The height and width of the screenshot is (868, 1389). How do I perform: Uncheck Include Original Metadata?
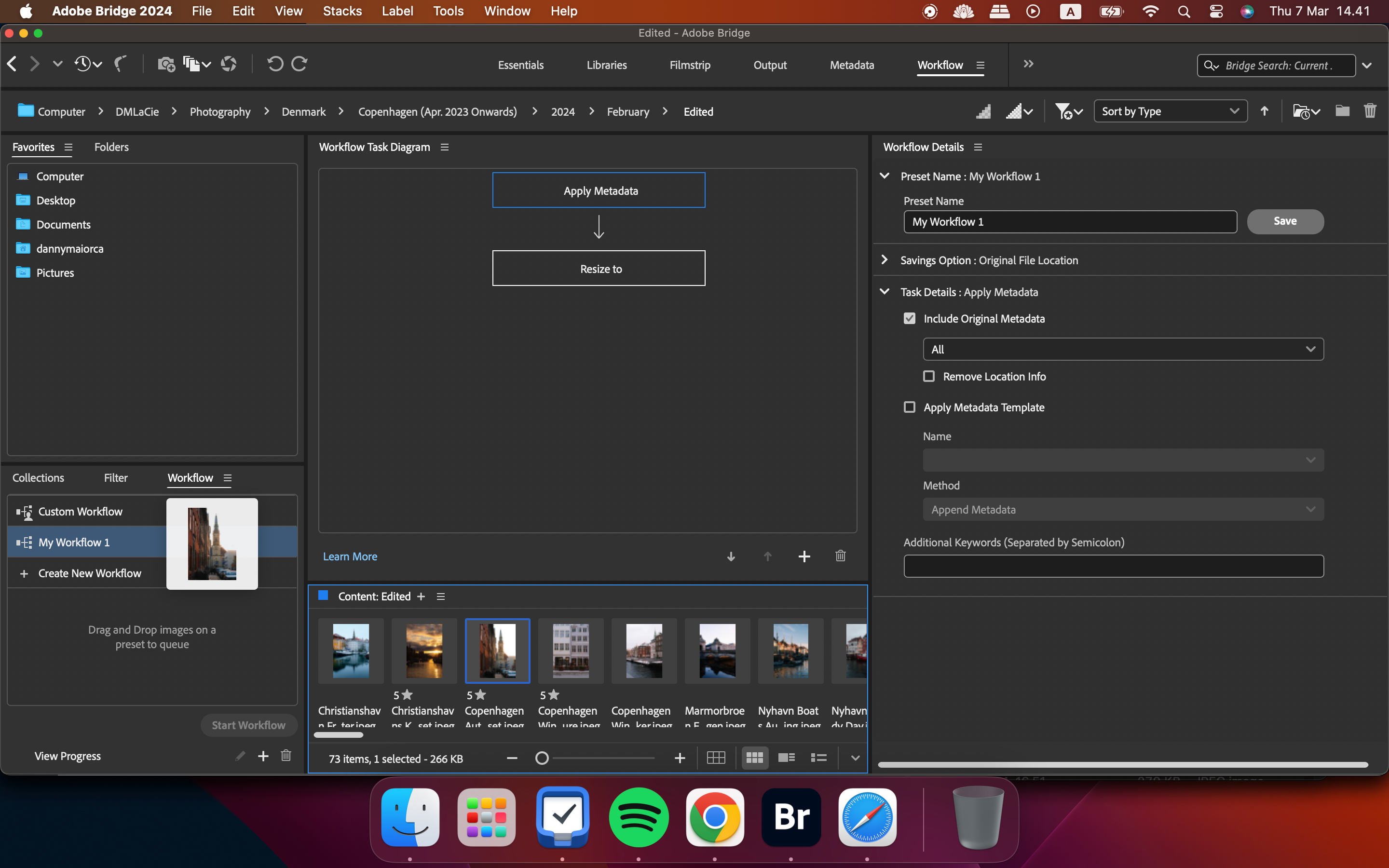(909, 319)
